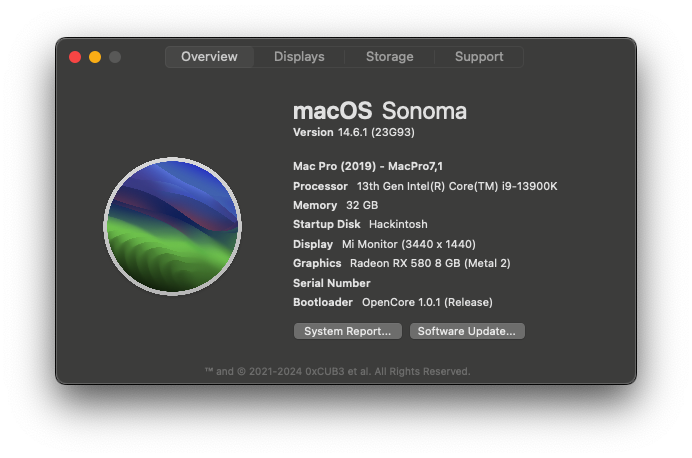Click the Mi Monitor display entry
Viewport: 692px width, 458px height.
pyautogui.click(x=409, y=244)
